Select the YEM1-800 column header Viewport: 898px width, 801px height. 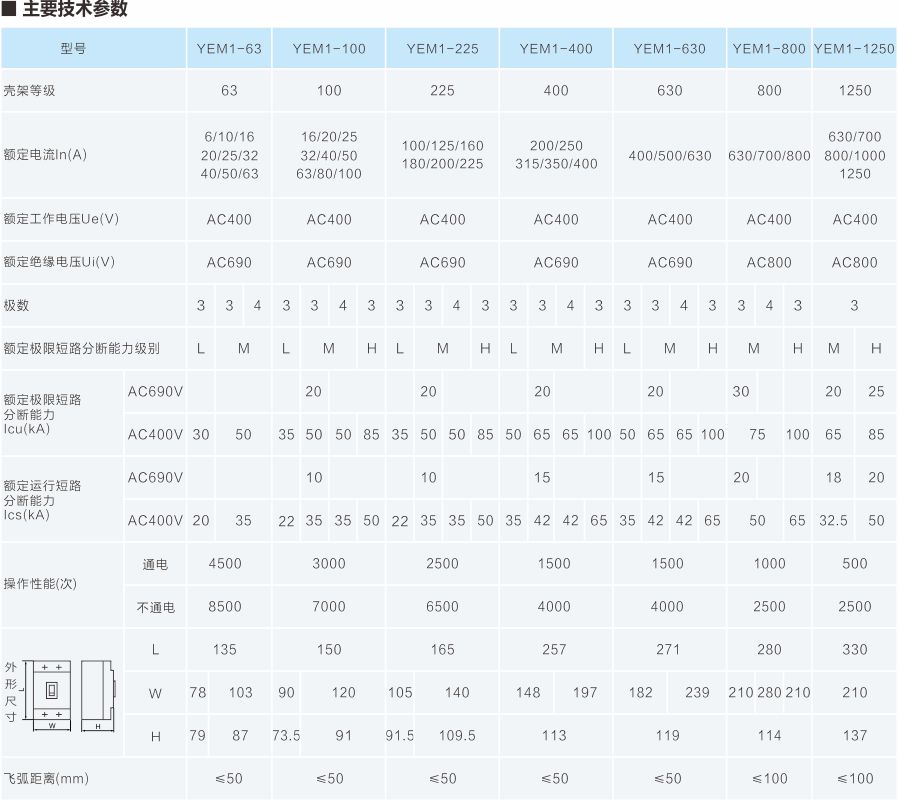[x=769, y=48]
